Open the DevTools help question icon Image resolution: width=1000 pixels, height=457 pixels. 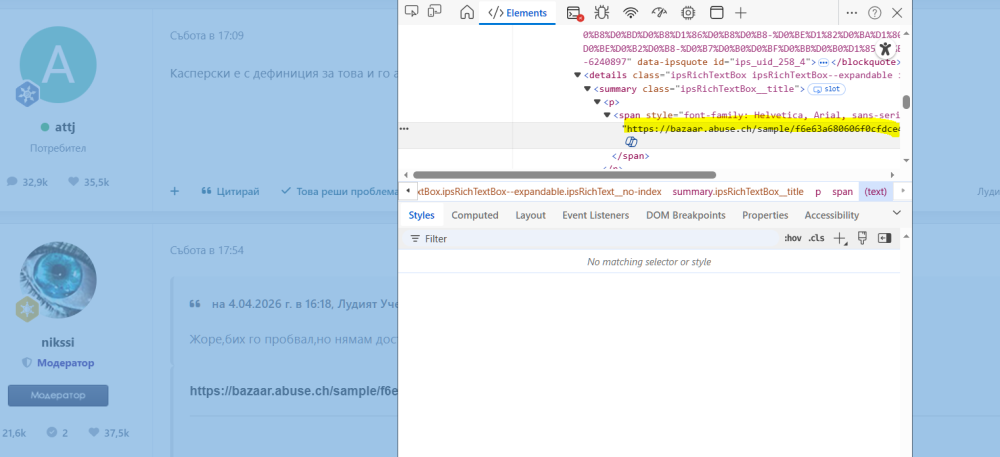click(874, 12)
